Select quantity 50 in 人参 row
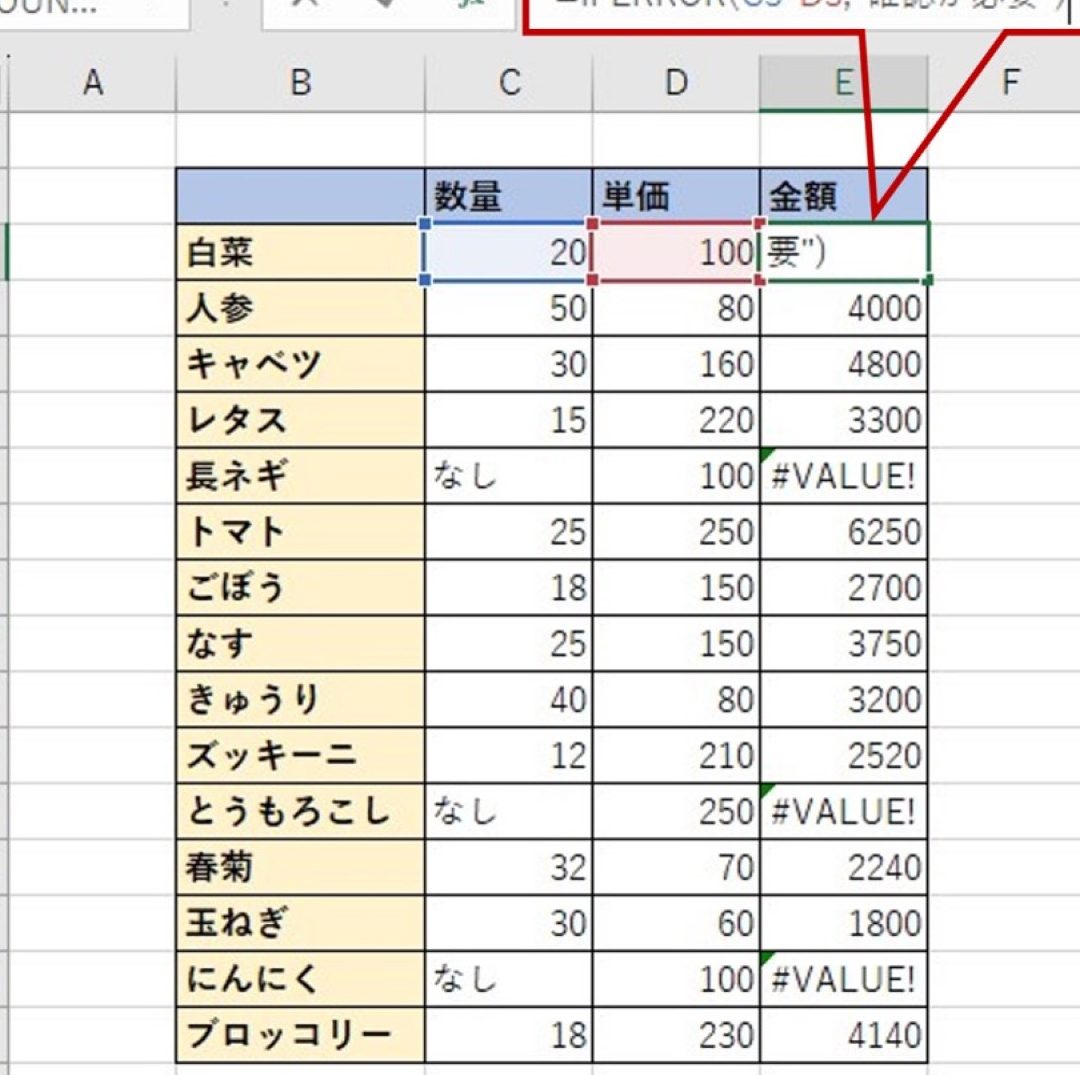 tap(508, 309)
